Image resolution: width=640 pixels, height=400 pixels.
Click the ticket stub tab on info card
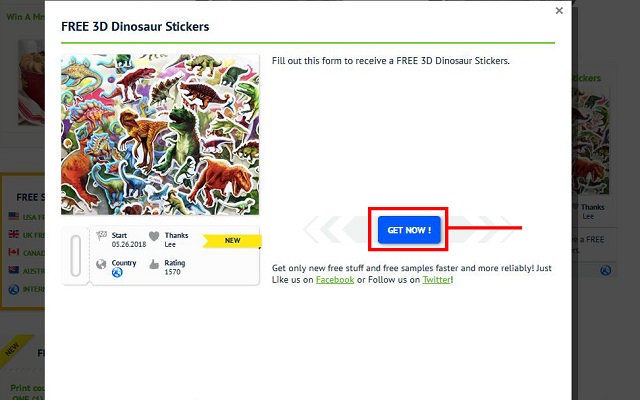coord(76,256)
